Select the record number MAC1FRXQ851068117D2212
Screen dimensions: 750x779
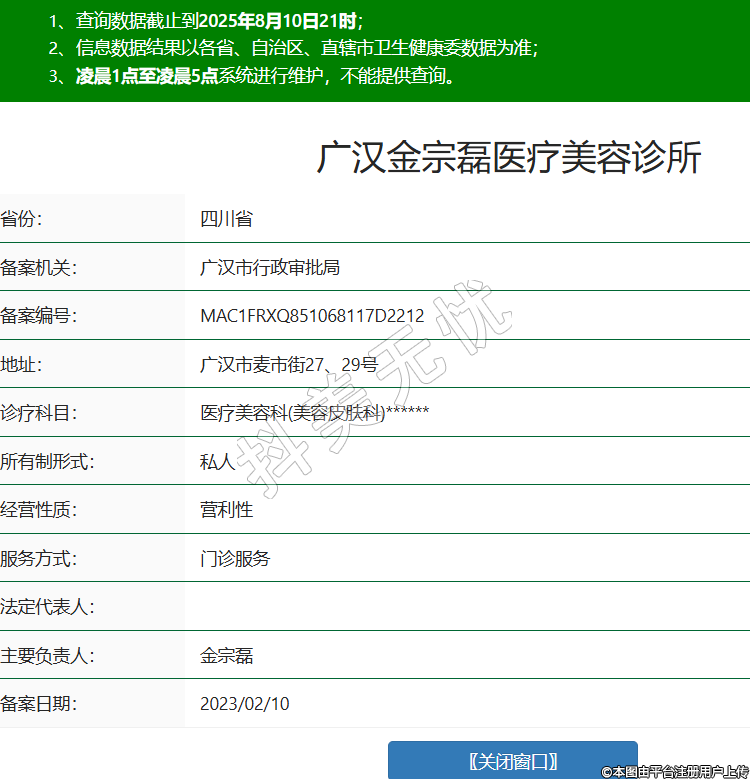coord(312,316)
